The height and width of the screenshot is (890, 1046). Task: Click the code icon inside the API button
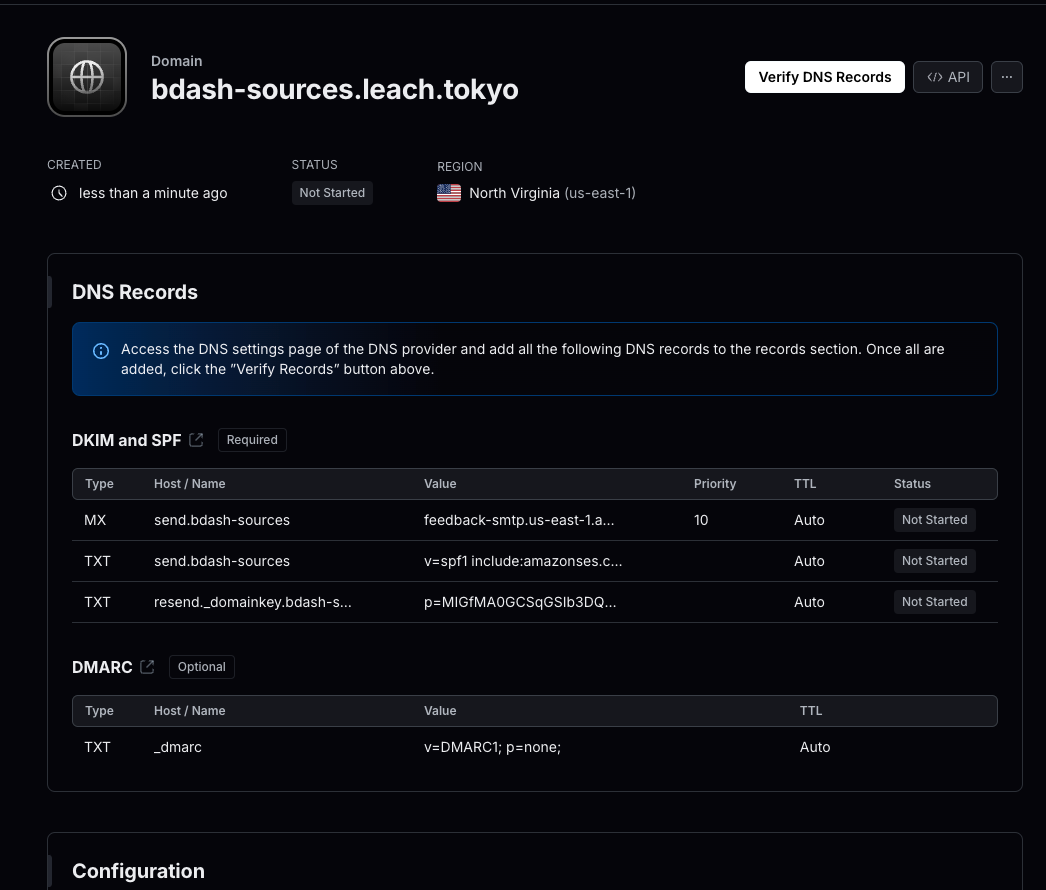click(935, 76)
